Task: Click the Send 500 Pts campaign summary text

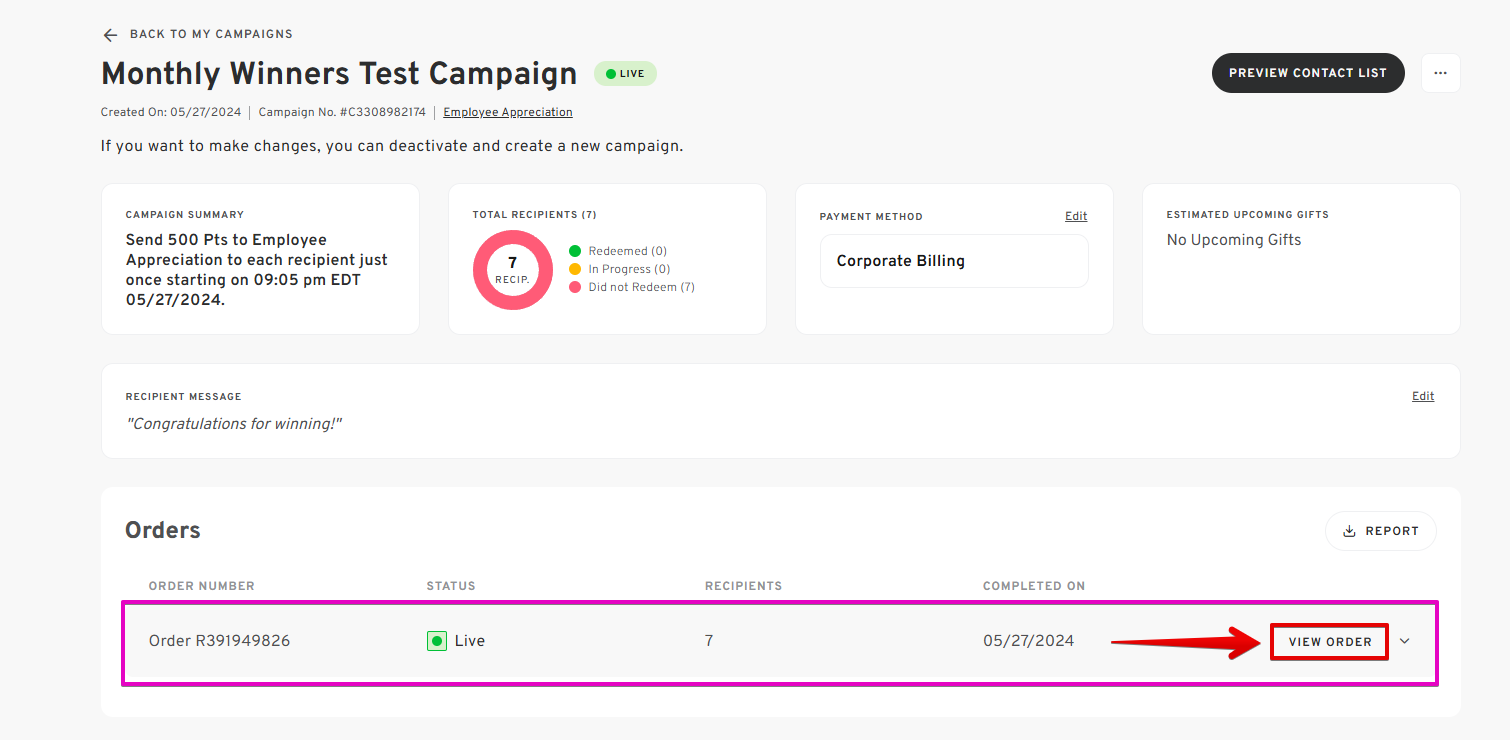Action: [x=257, y=270]
